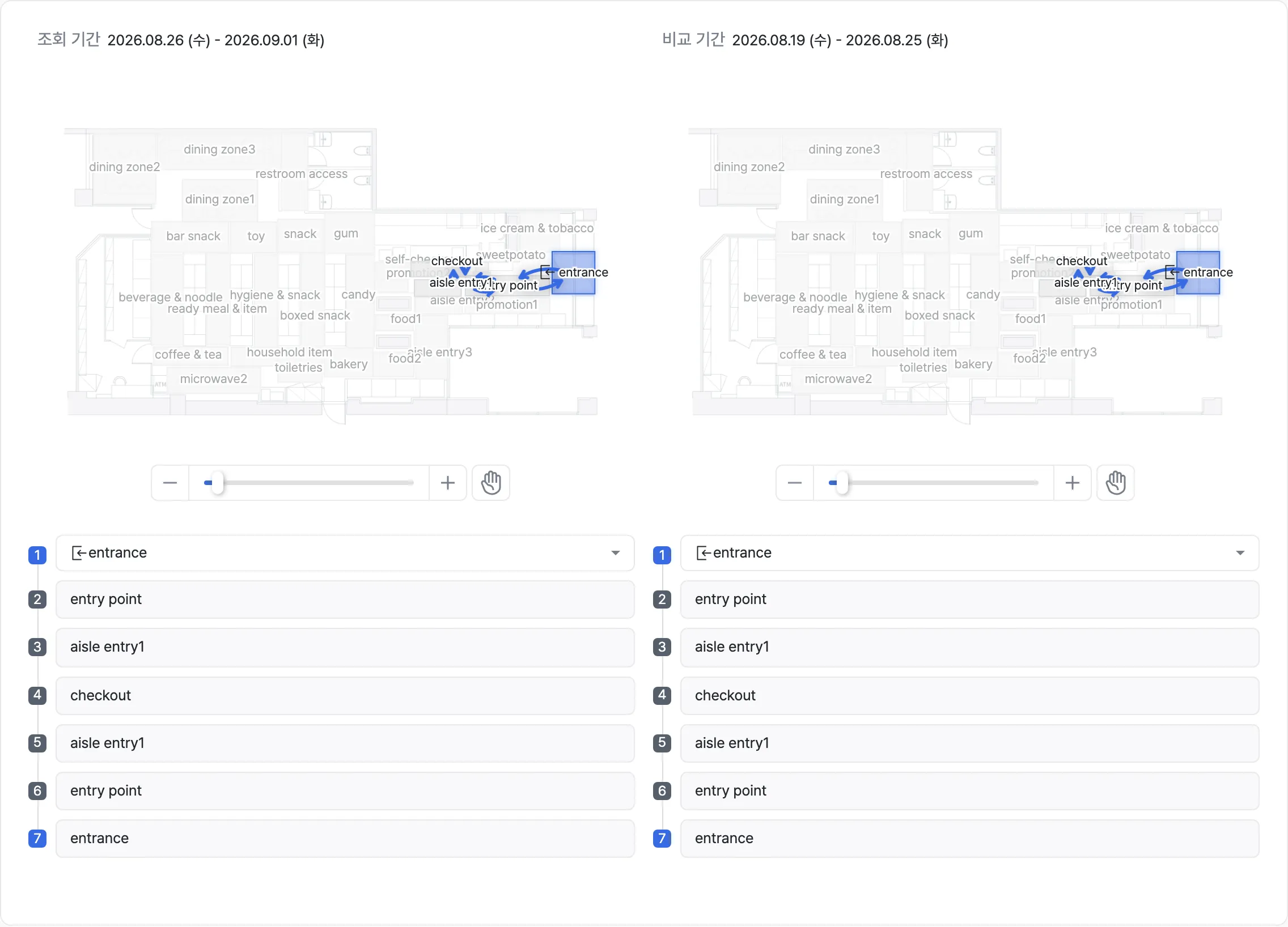The image size is (1288, 927).
Task: Select left step 4 checkout
Action: (x=345, y=695)
